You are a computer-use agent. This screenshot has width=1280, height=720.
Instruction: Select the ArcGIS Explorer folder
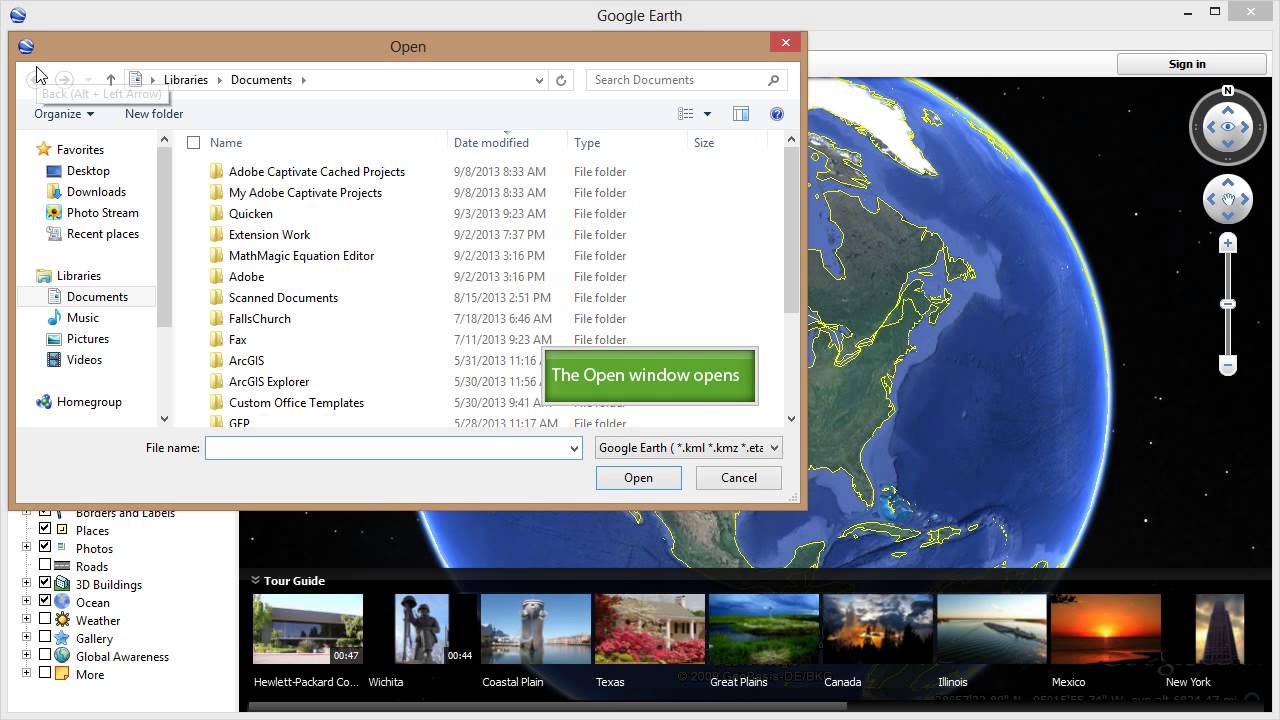pyautogui.click(x=269, y=382)
